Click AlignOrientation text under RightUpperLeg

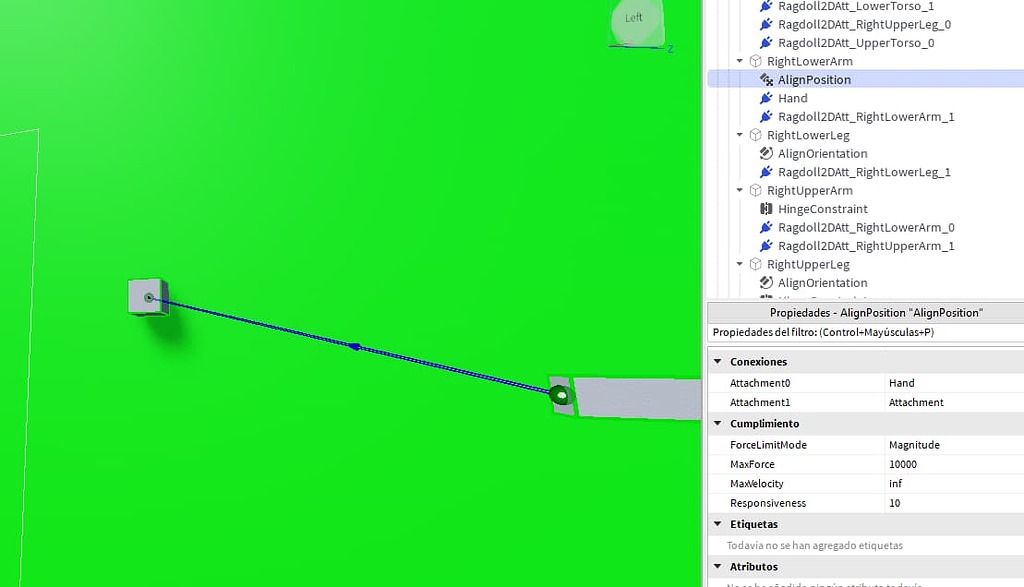[823, 283]
